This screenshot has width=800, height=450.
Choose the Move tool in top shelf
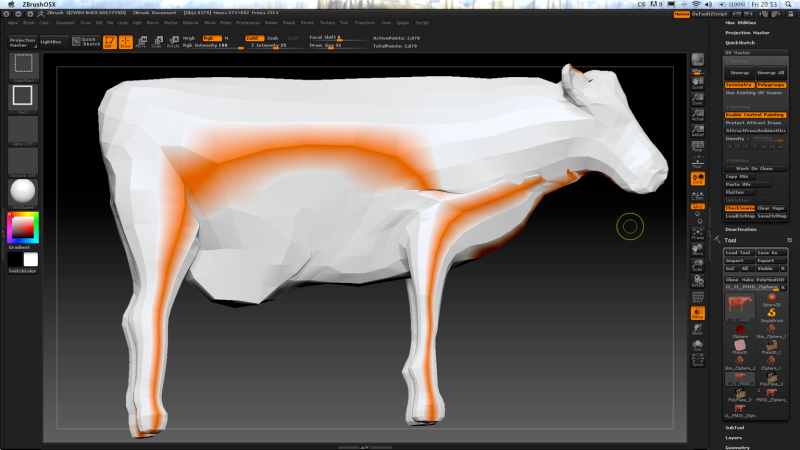(141, 42)
